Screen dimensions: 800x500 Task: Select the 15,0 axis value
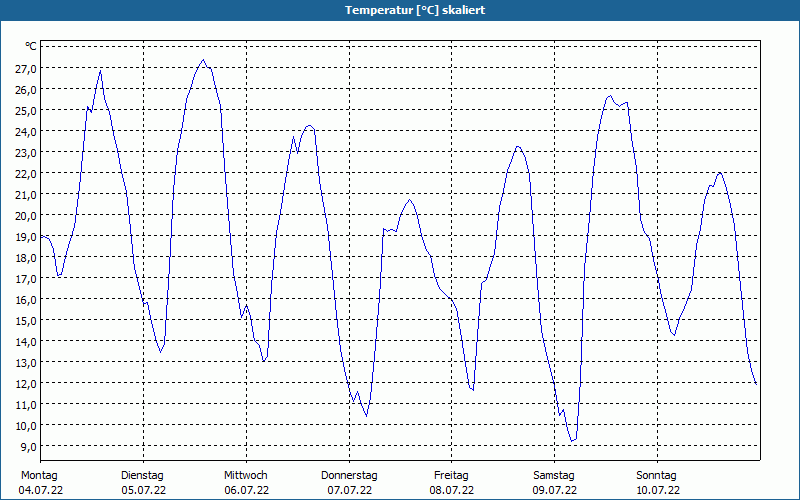(26, 320)
